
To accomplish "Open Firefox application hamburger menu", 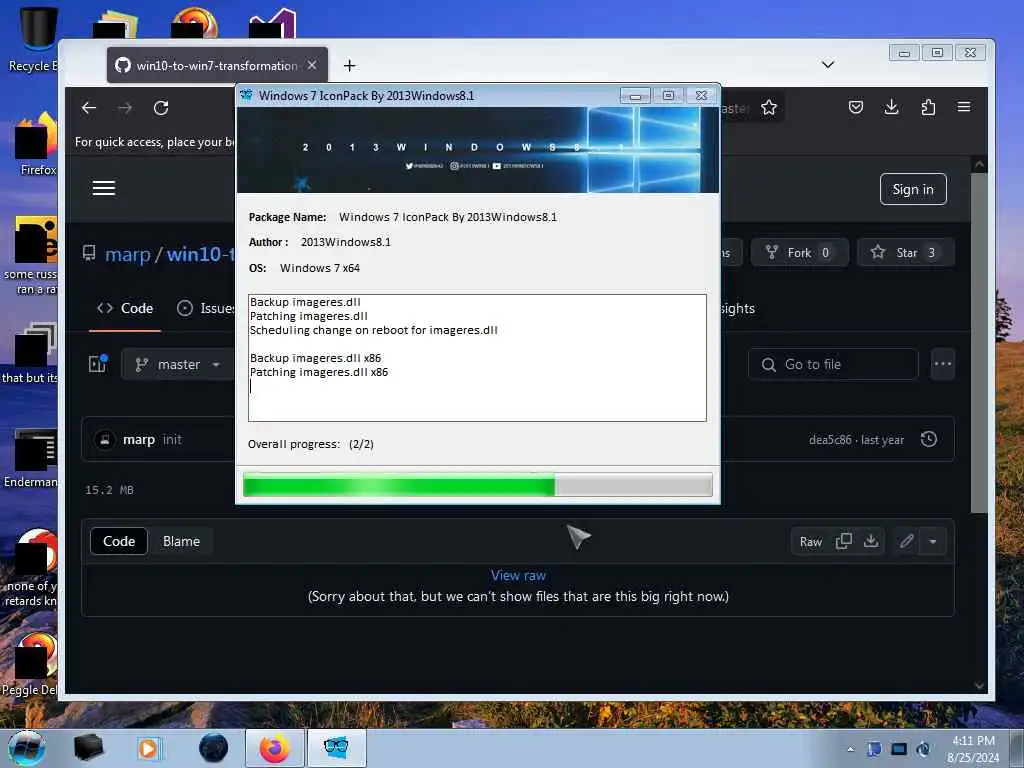I will tap(964, 107).
